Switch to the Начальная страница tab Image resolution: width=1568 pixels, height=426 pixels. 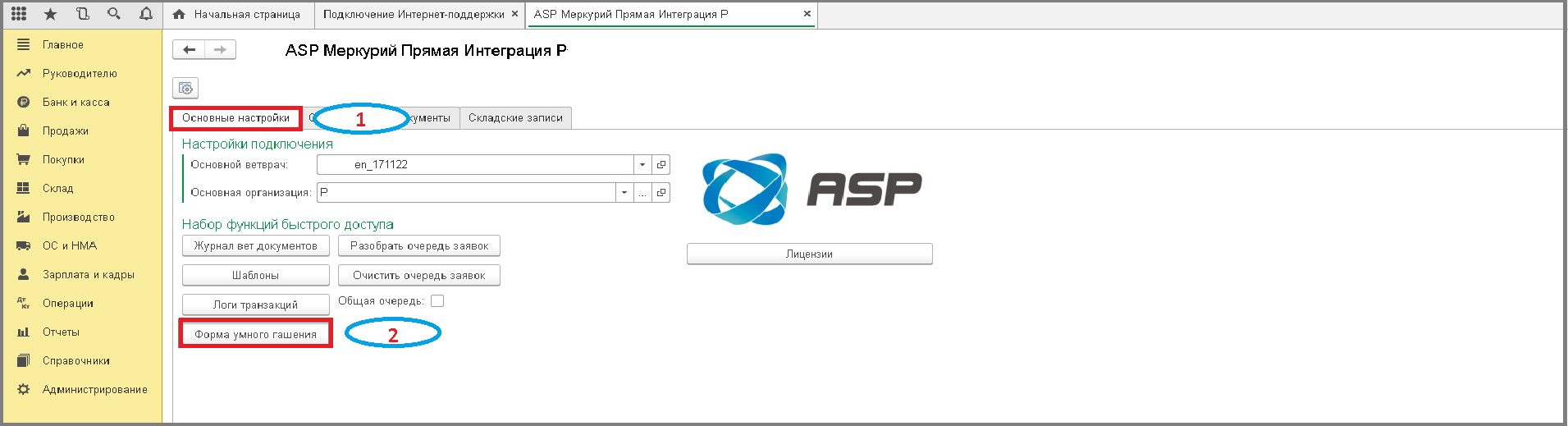point(240,14)
